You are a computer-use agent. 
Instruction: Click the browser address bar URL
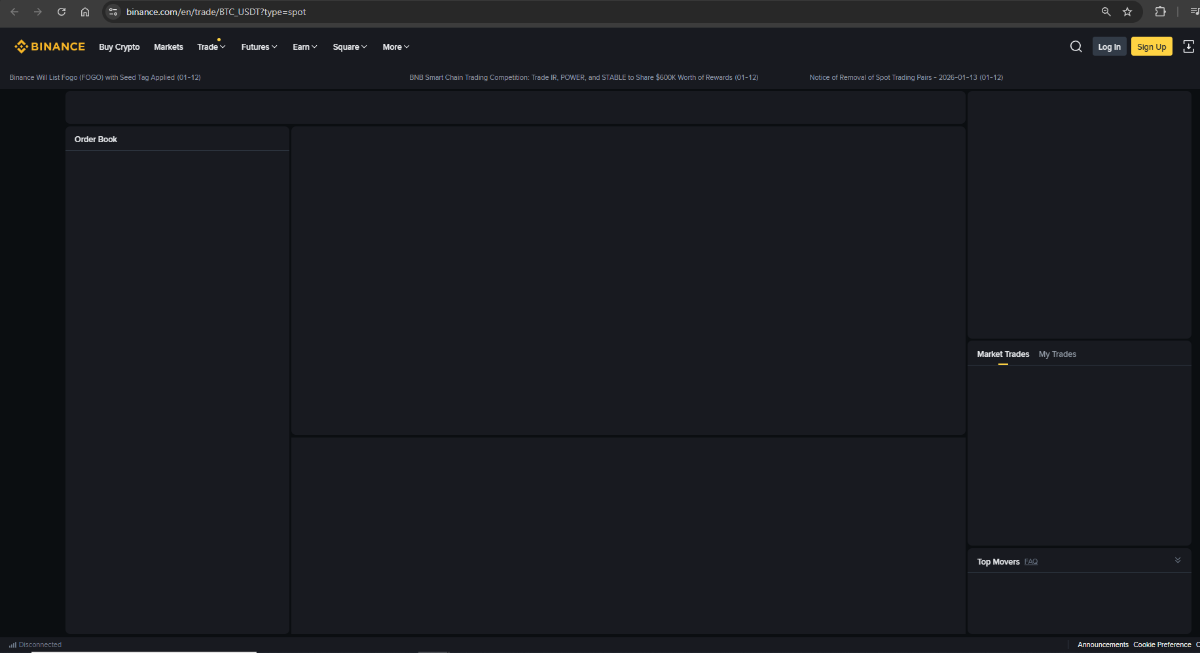pyautogui.click(x=216, y=12)
